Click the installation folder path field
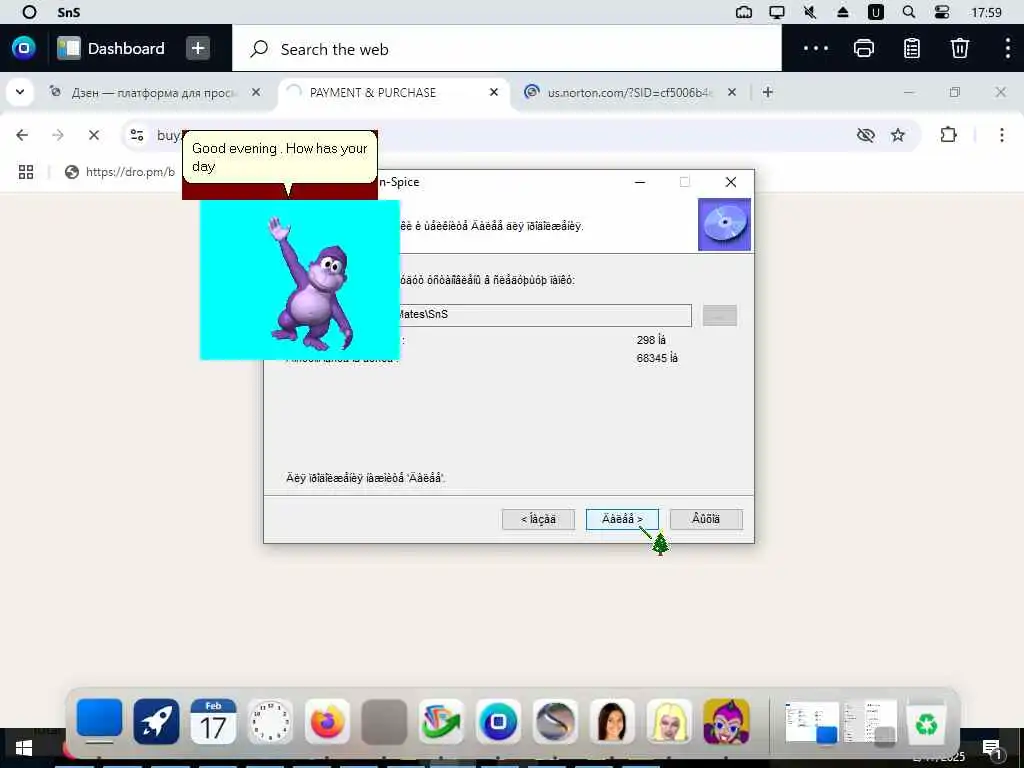This screenshot has height=768, width=1024. pyautogui.click(x=543, y=315)
